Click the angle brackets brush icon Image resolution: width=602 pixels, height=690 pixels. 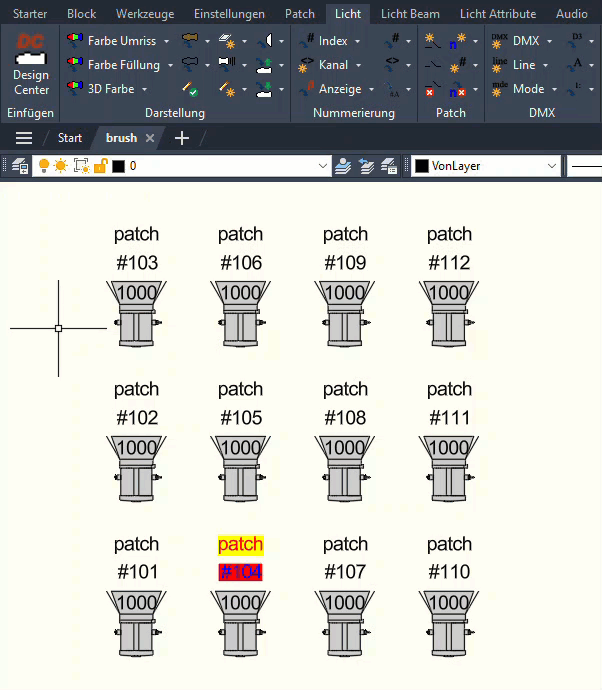point(392,64)
